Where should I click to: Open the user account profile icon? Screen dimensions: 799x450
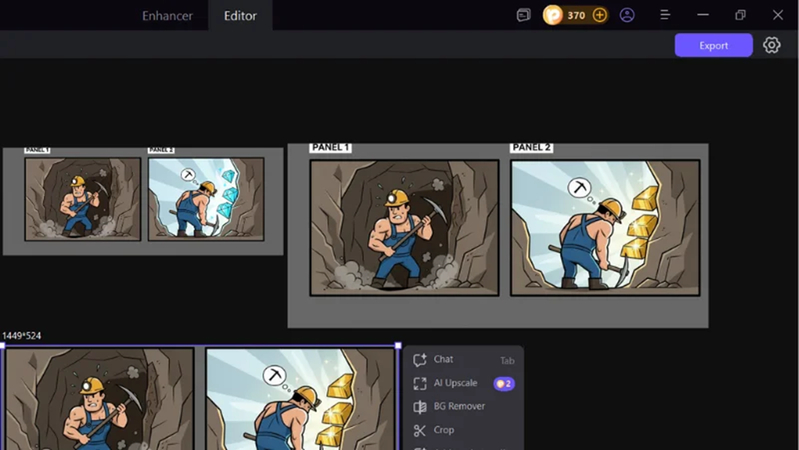627,15
